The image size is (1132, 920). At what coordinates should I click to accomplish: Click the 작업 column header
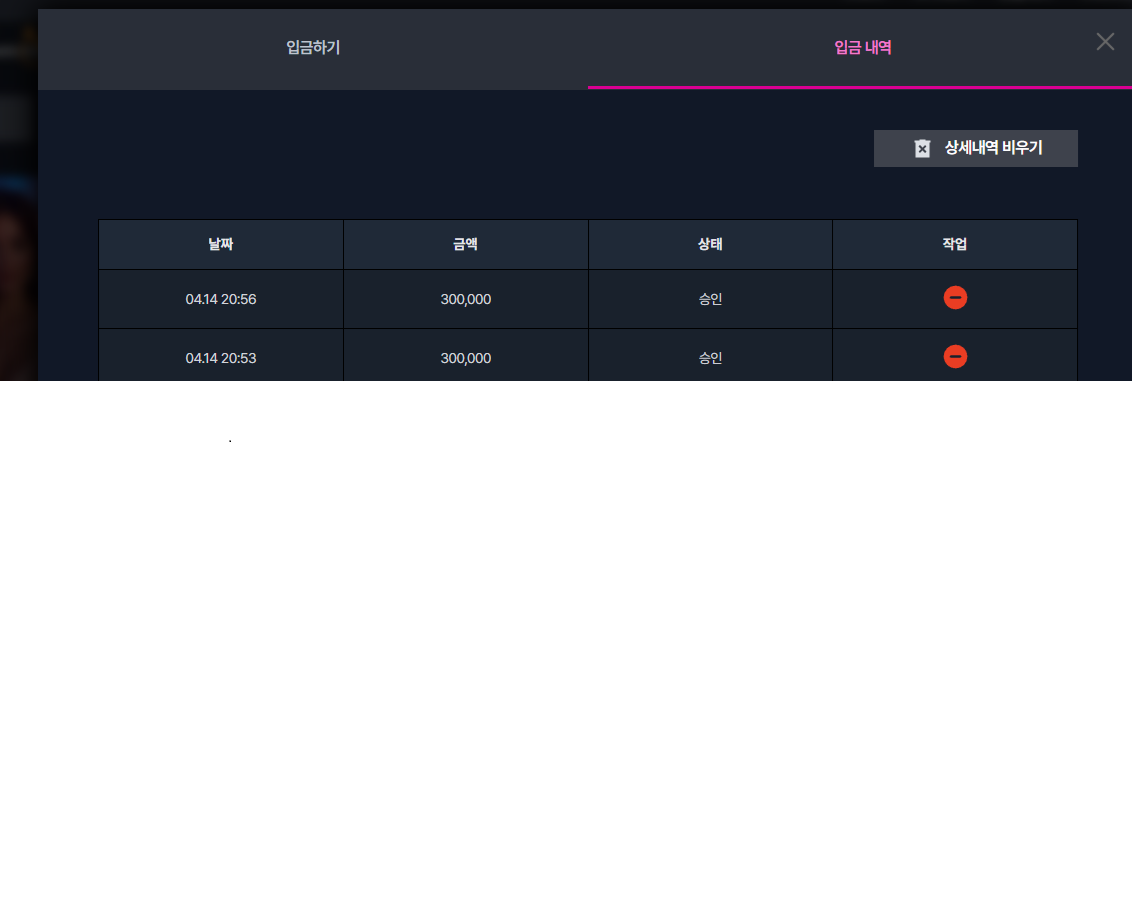point(954,244)
